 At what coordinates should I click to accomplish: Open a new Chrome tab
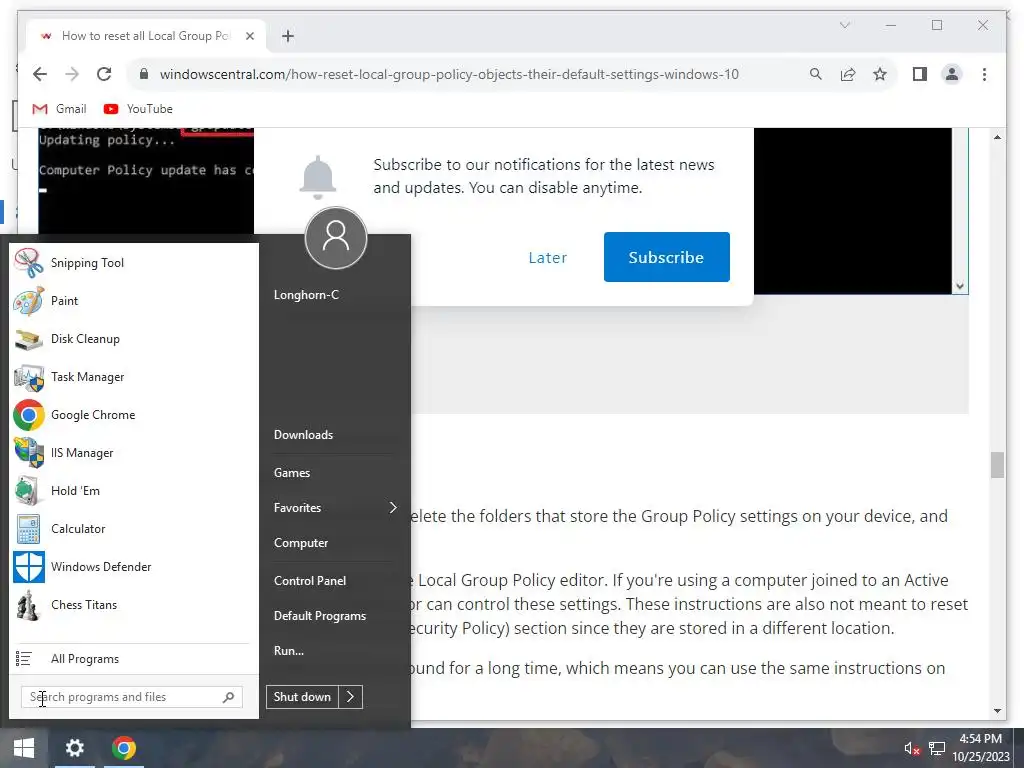pyautogui.click(x=288, y=36)
